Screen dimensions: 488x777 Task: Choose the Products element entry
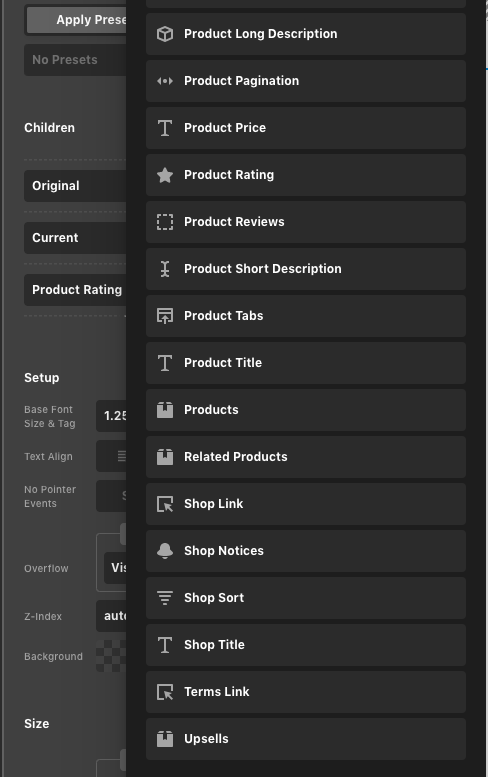click(x=306, y=410)
